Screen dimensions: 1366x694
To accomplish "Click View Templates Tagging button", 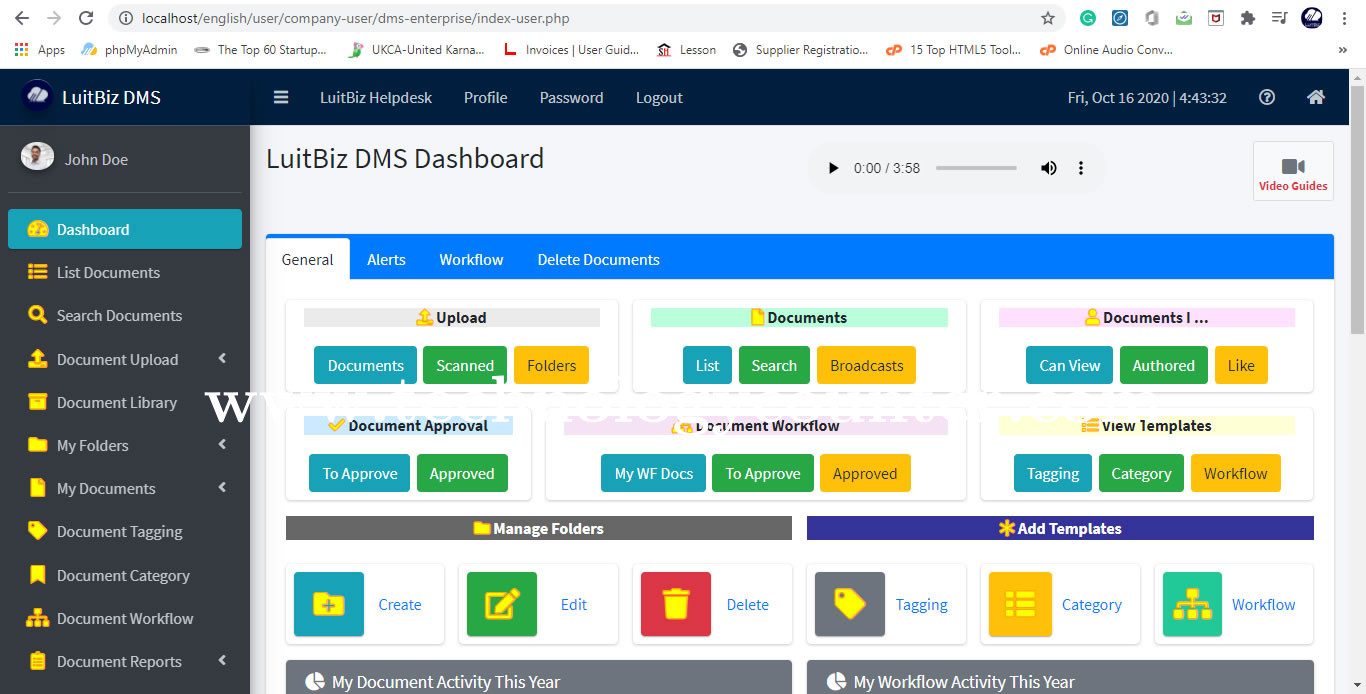I will click(1053, 473).
